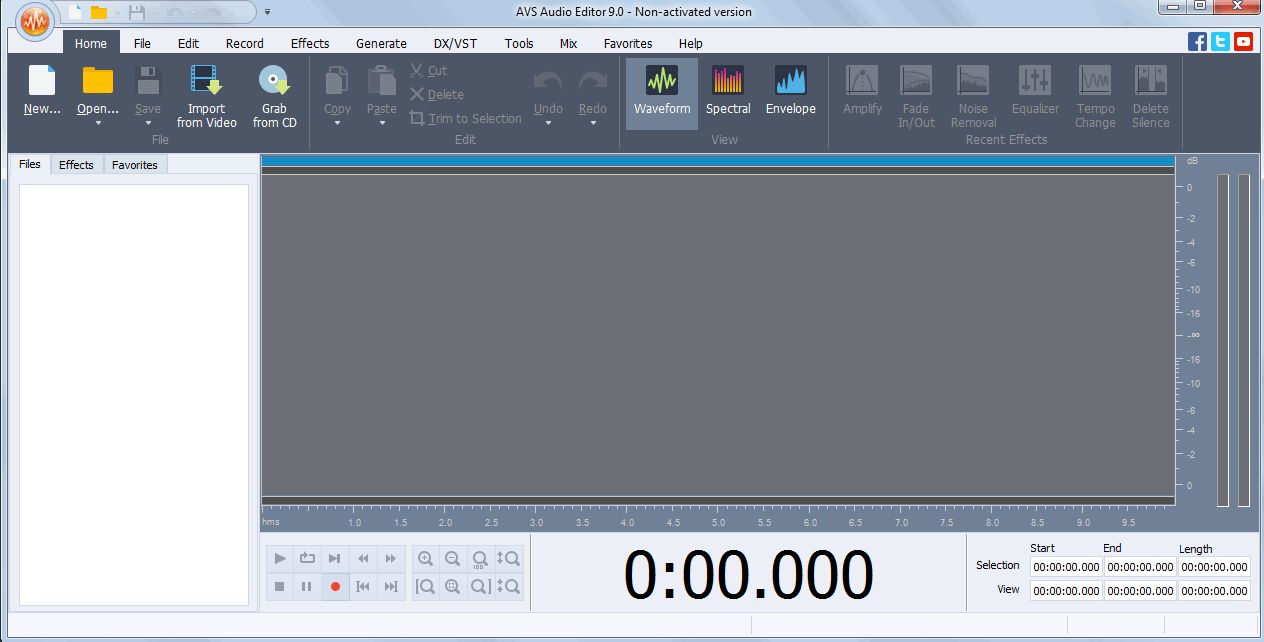
Task: Toggle the Pause button
Action: pos(308,587)
